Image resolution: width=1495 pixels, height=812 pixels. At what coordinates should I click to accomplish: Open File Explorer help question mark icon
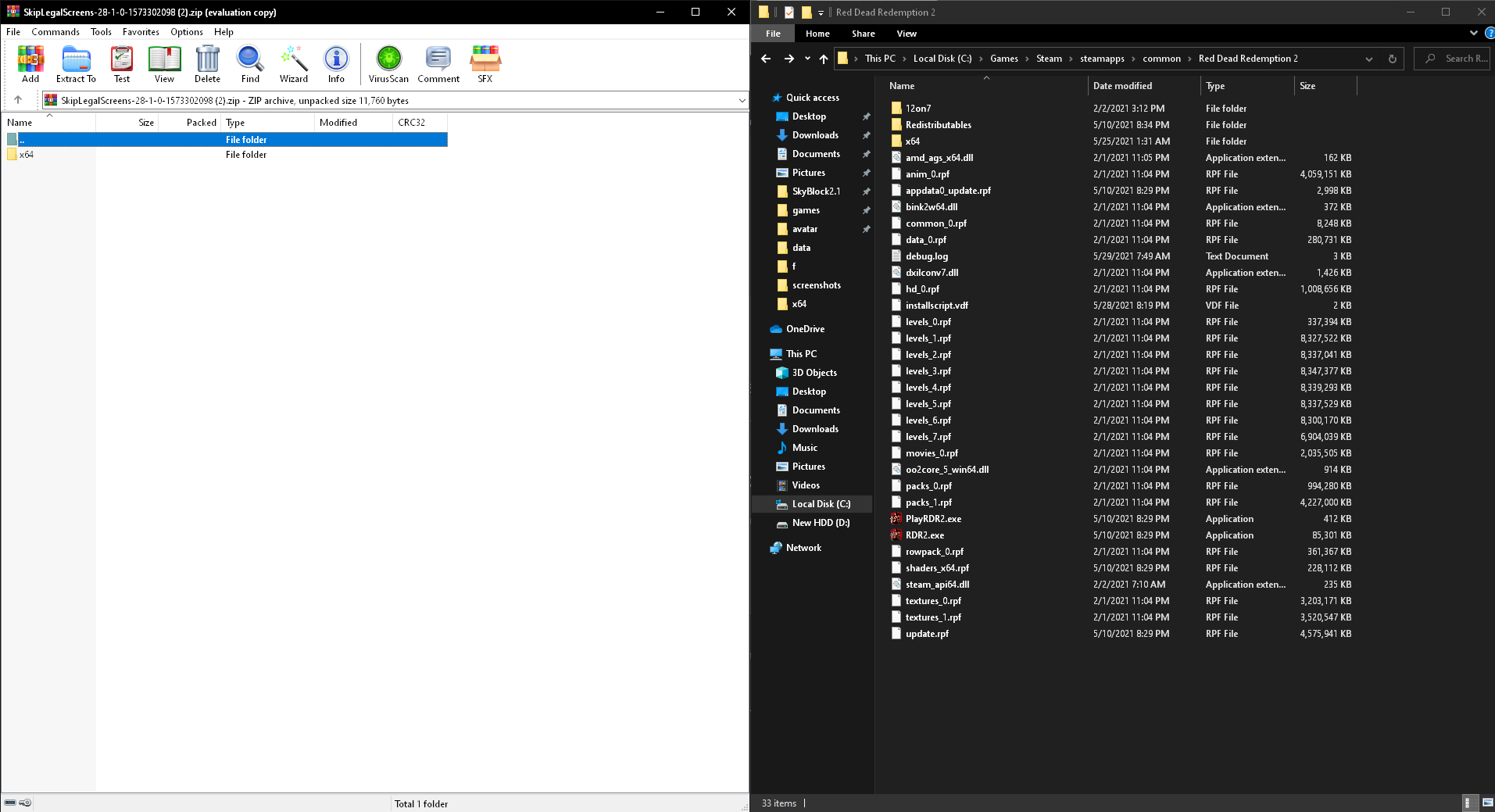1489,34
